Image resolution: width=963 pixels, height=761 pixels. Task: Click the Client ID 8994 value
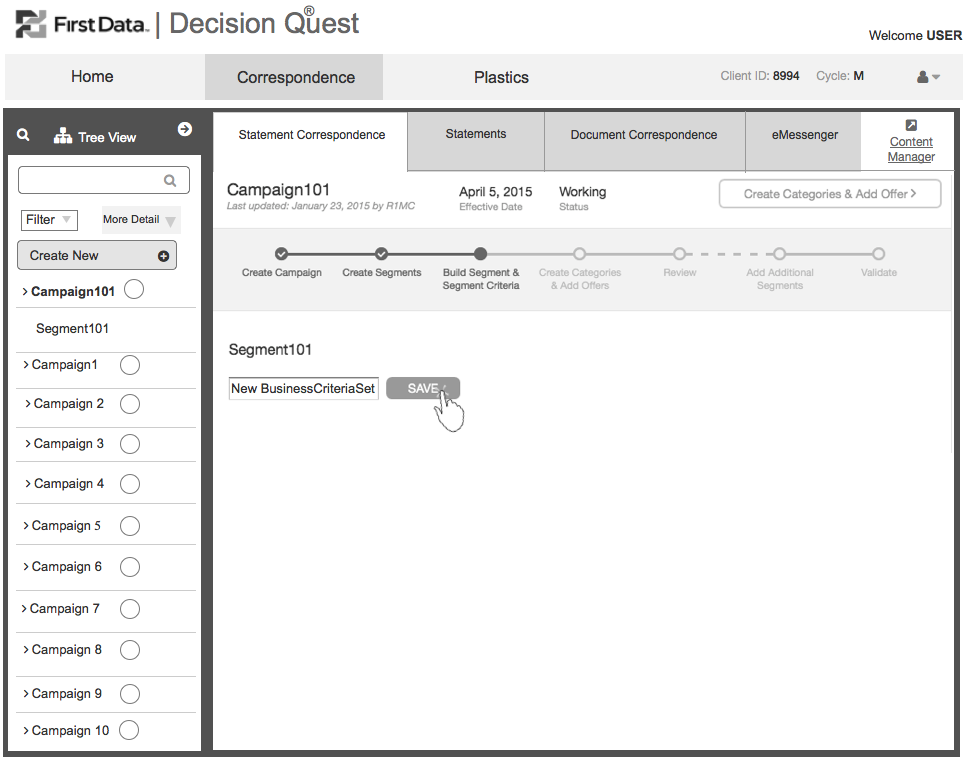point(786,76)
